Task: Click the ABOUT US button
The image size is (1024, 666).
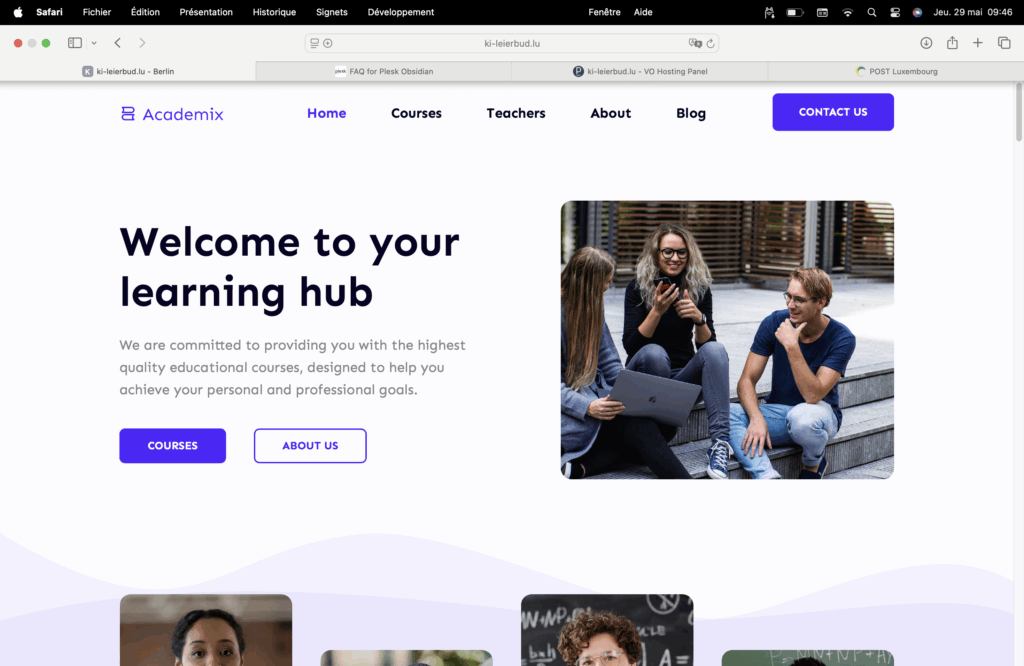Action: click(x=310, y=446)
